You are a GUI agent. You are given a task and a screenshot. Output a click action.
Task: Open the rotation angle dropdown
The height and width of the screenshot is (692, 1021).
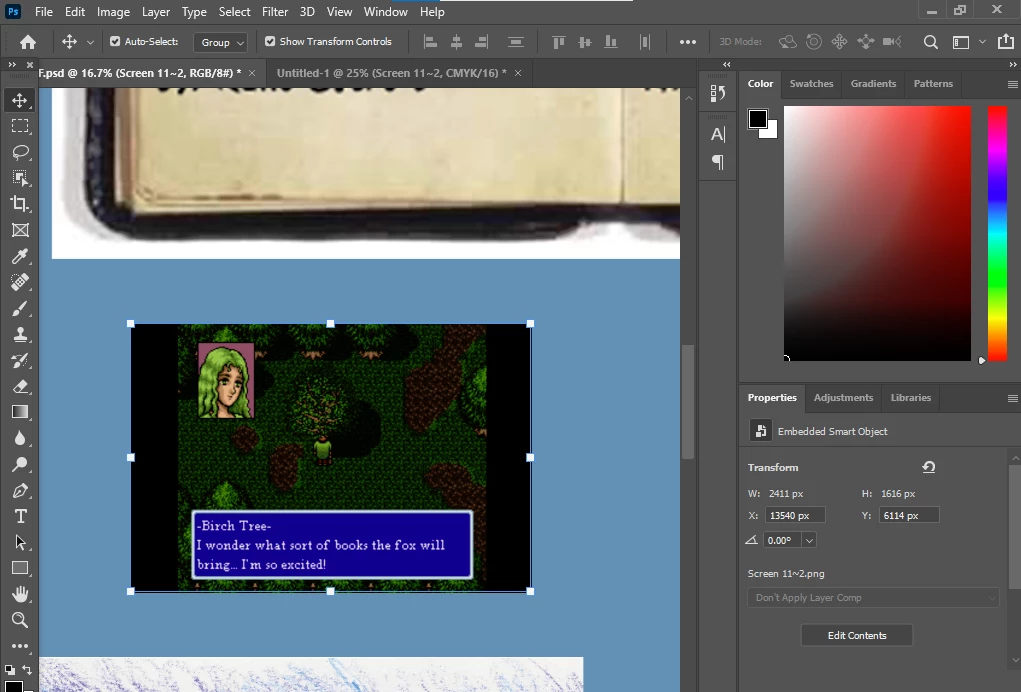point(809,540)
